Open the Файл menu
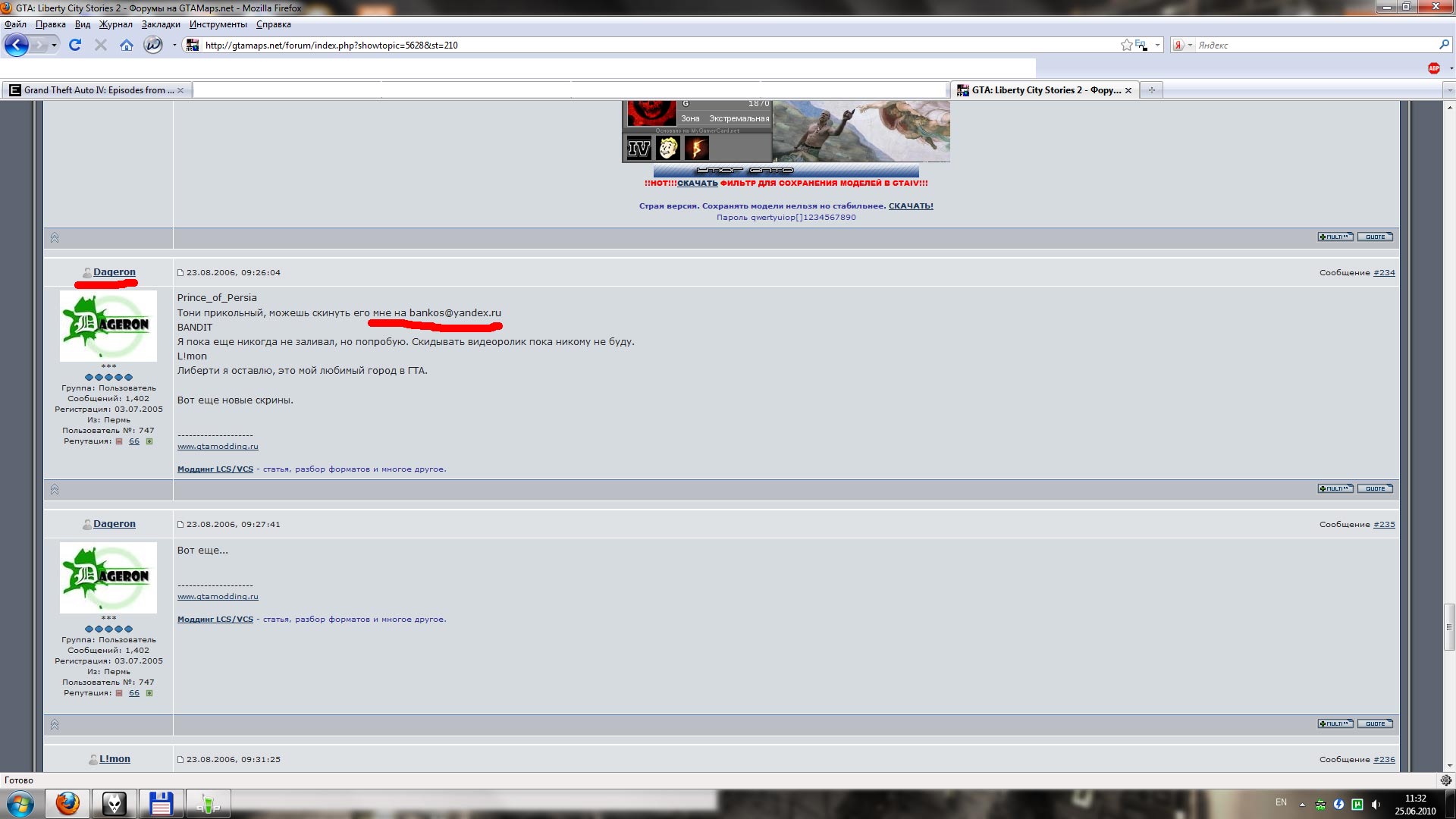Image resolution: width=1456 pixels, height=819 pixels. [x=15, y=24]
